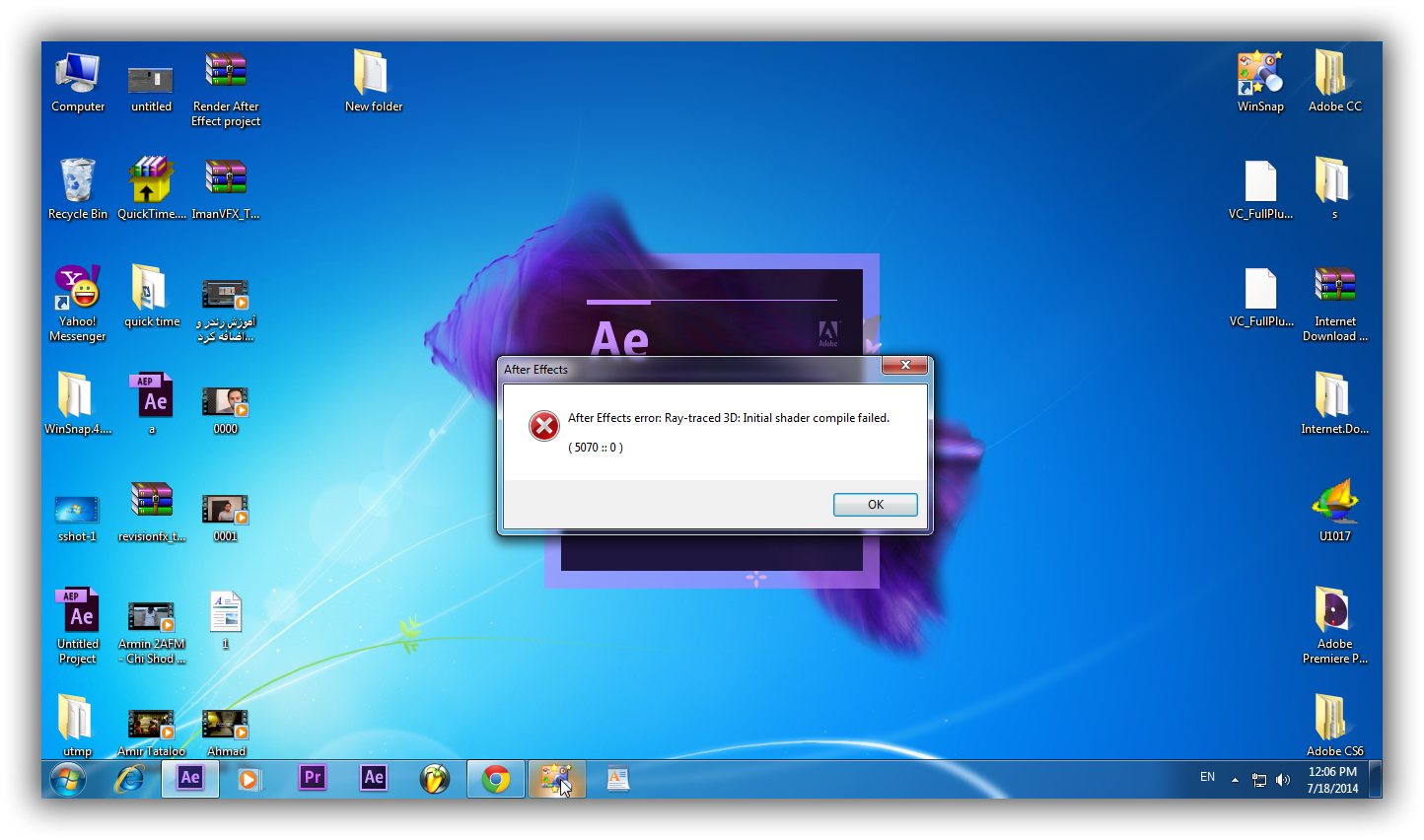The image size is (1424, 840).
Task: Select the video file with the Persian name
Action: point(226,310)
